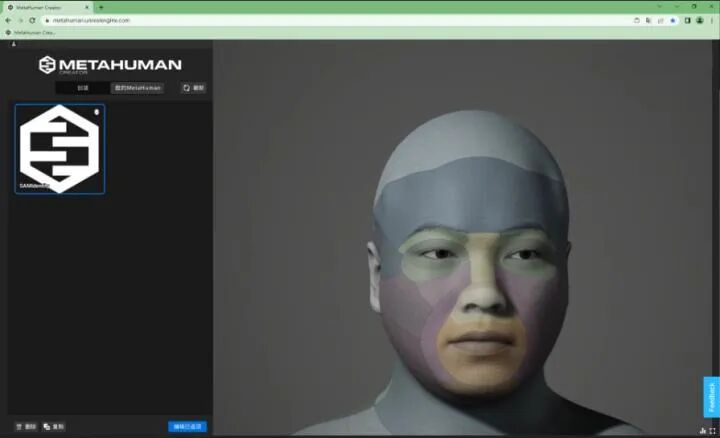Open the browser profile avatar
Viewport: 720px width, 438px height.
700,20
